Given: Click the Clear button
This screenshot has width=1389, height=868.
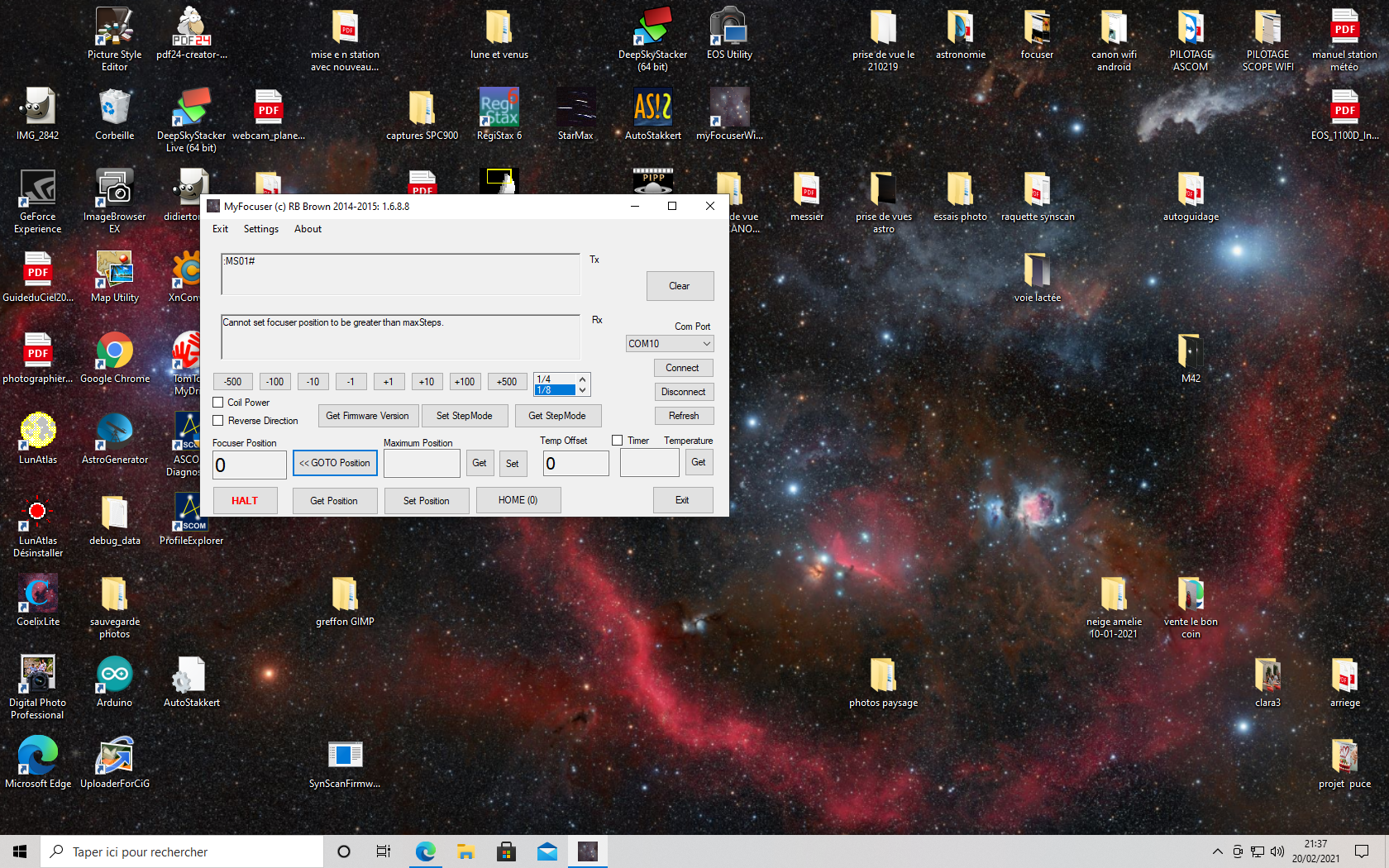Looking at the screenshot, I should 680,286.
